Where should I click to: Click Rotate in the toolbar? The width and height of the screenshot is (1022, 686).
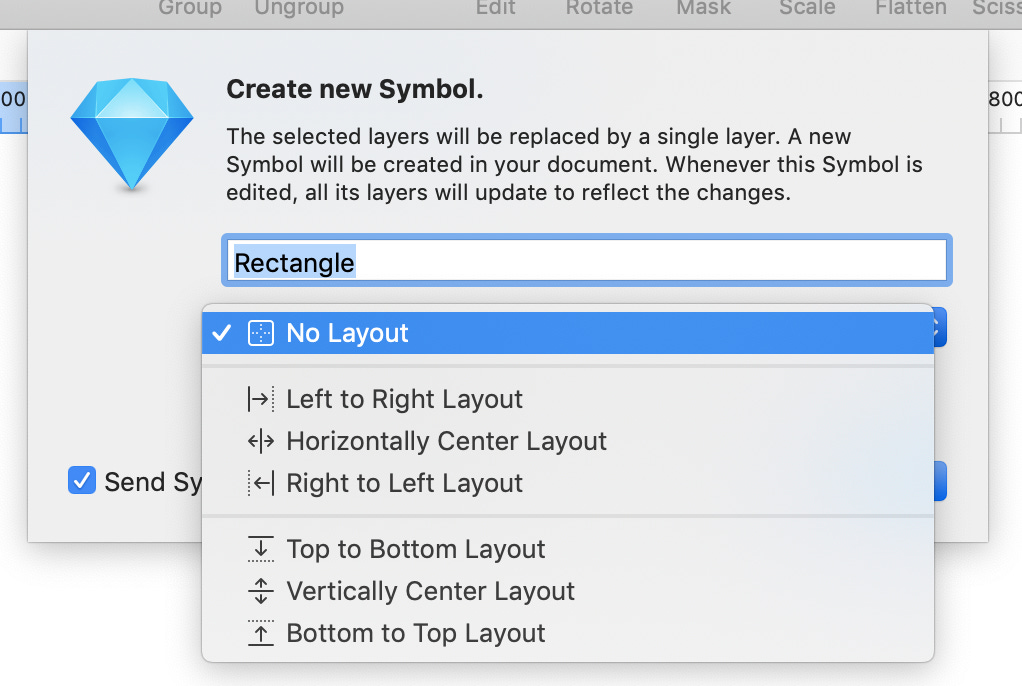point(599,8)
